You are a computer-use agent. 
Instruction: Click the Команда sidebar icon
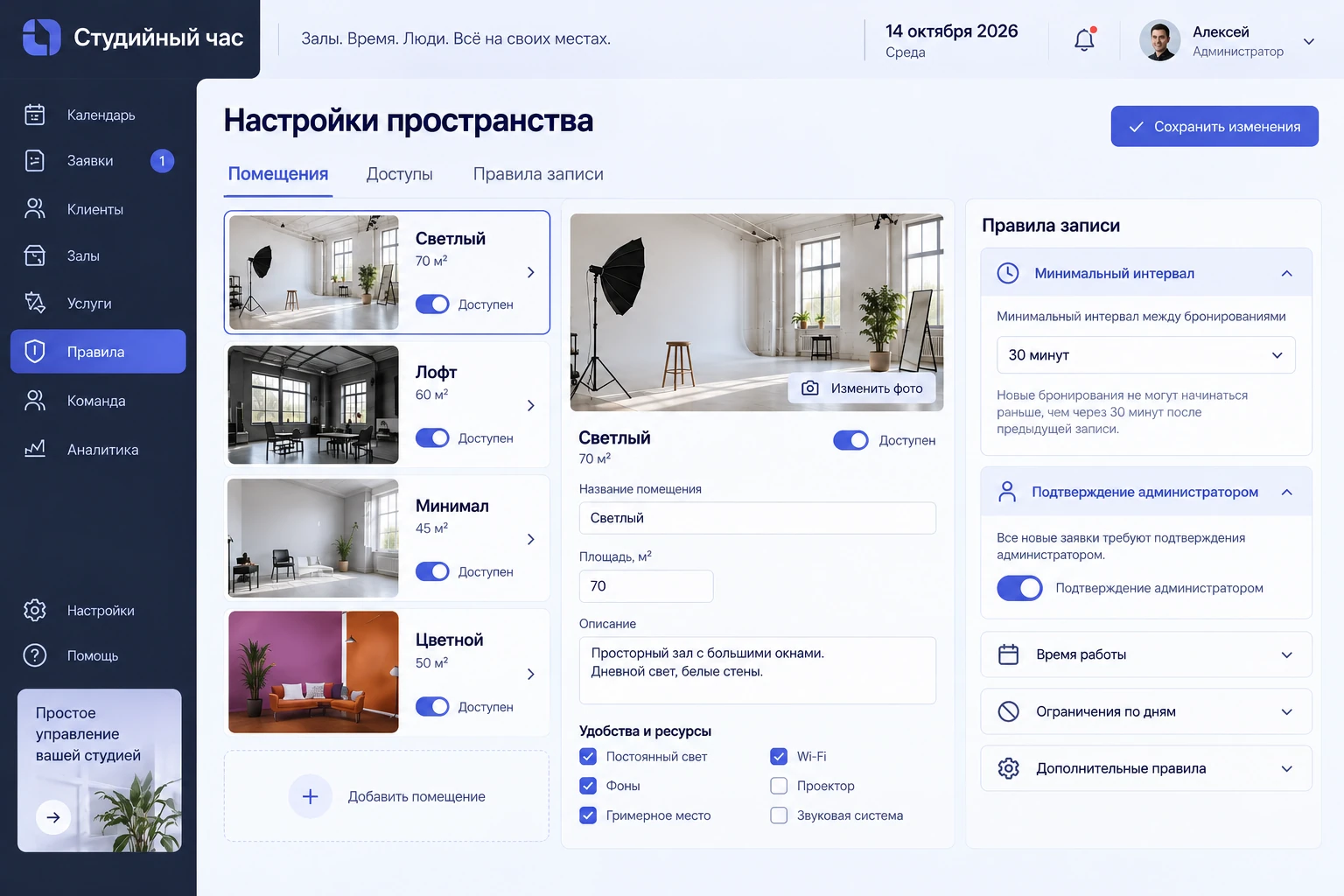pyautogui.click(x=35, y=400)
